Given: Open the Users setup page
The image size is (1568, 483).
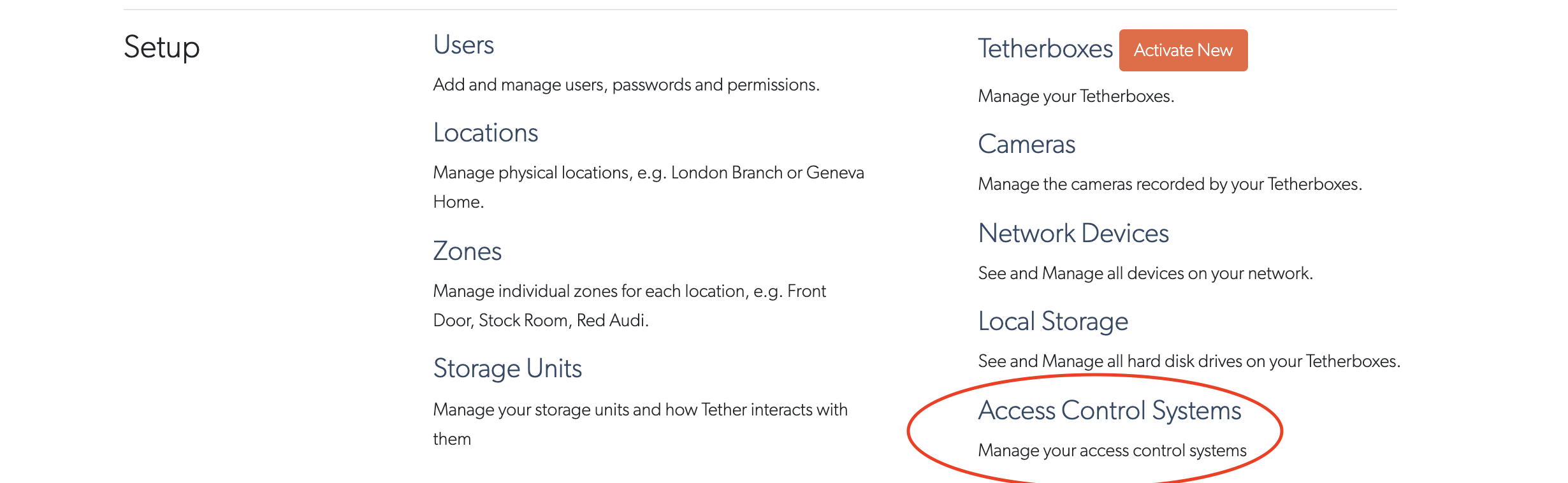Looking at the screenshot, I should (x=463, y=45).
